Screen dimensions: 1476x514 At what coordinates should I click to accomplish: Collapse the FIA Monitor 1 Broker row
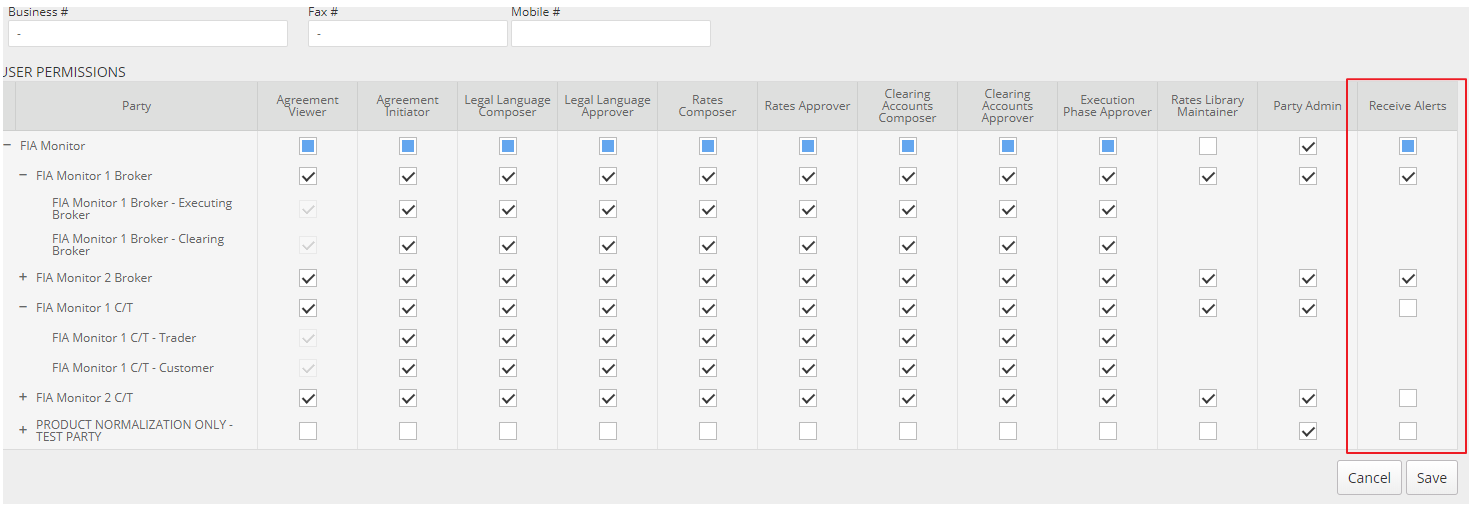coord(23,176)
